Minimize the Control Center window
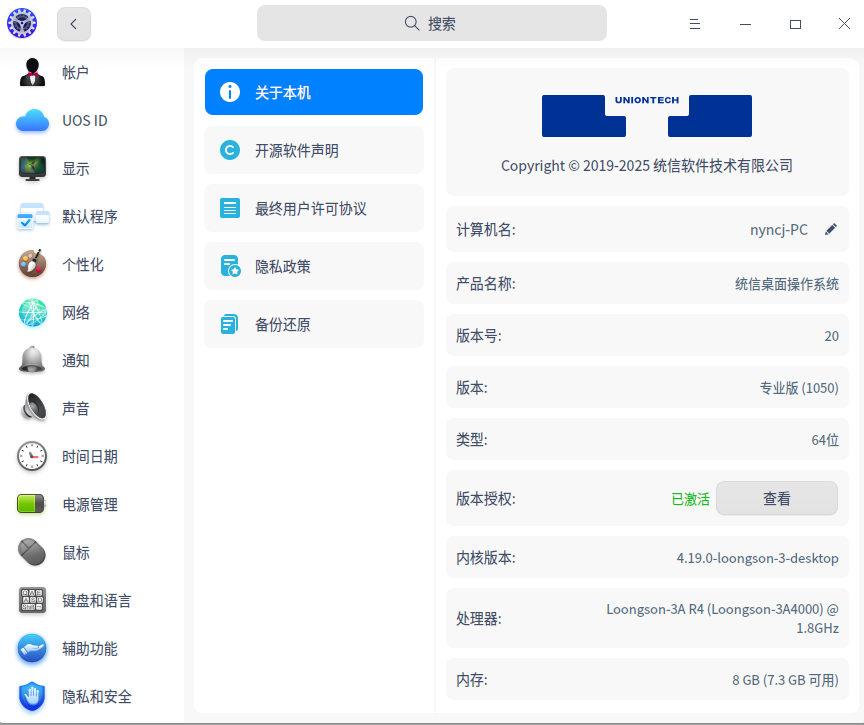864x725 pixels. [x=745, y=24]
